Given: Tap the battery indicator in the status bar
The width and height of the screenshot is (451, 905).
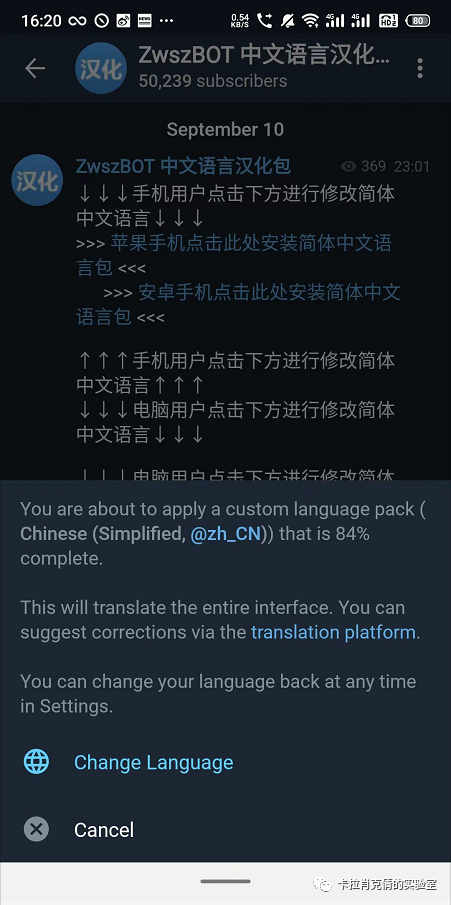Looking at the screenshot, I should 418,21.
